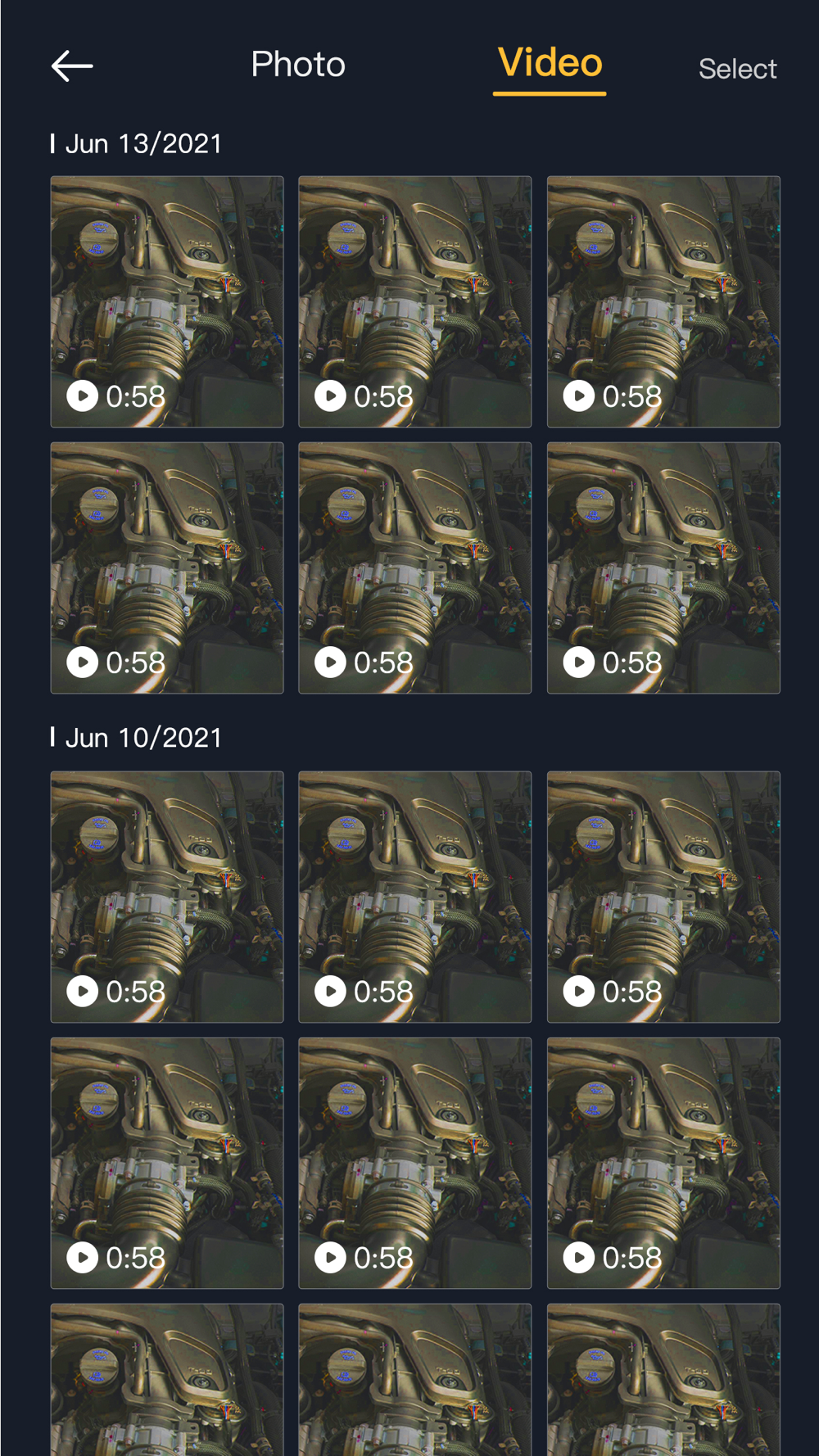The width and height of the screenshot is (819, 1456).
Task: Open third thumbnail in Jun 10/2021 first row
Action: tap(663, 897)
